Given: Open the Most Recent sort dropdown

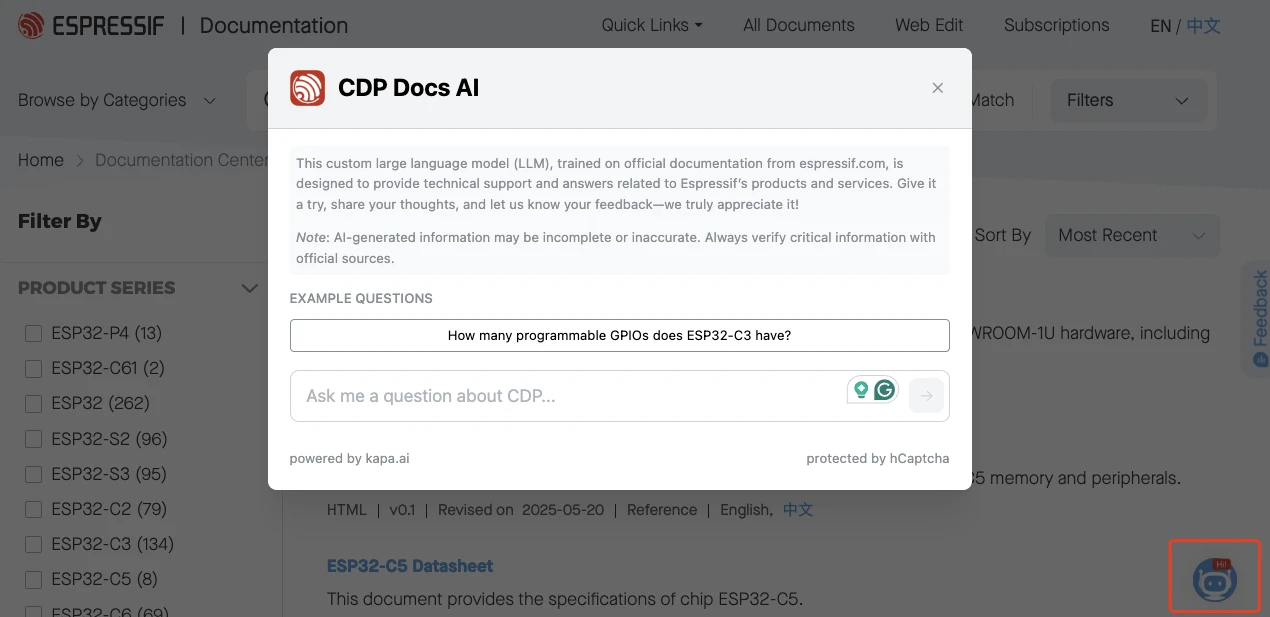Looking at the screenshot, I should 1132,235.
